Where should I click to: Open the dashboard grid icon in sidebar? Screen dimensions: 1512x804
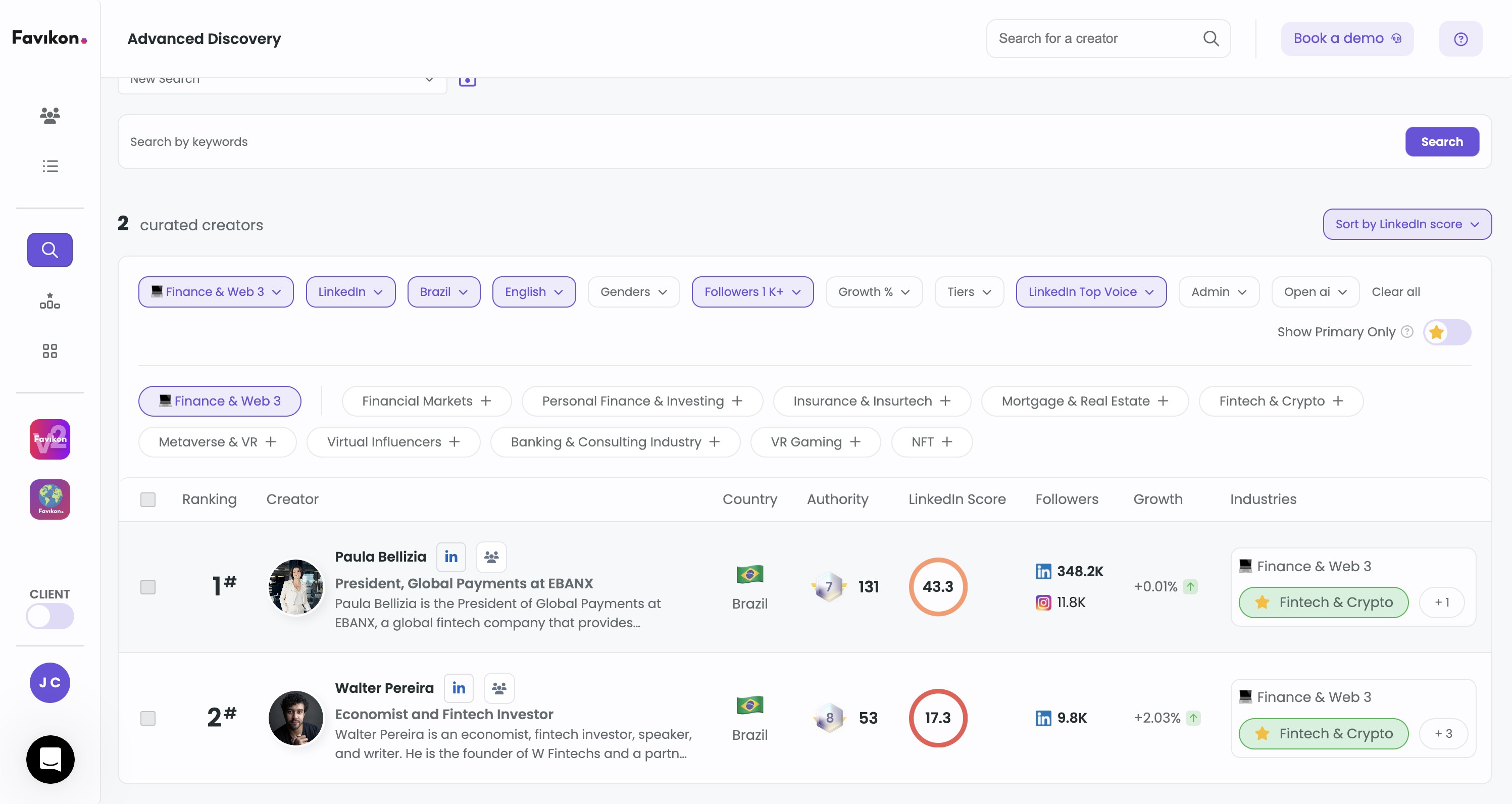pyautogui.click(x=50, y=351)
